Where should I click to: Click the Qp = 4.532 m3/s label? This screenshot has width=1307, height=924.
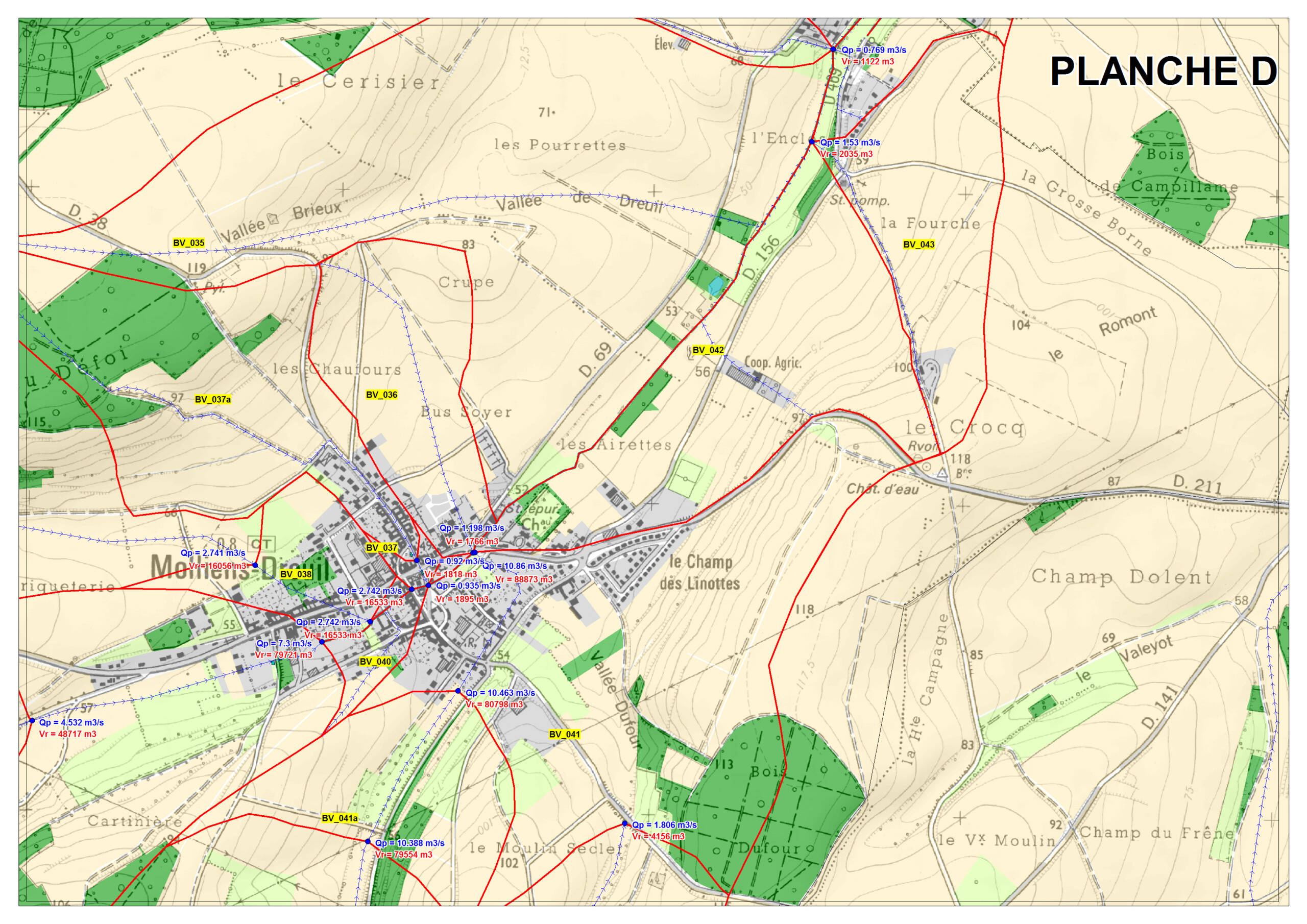[71, 723]
